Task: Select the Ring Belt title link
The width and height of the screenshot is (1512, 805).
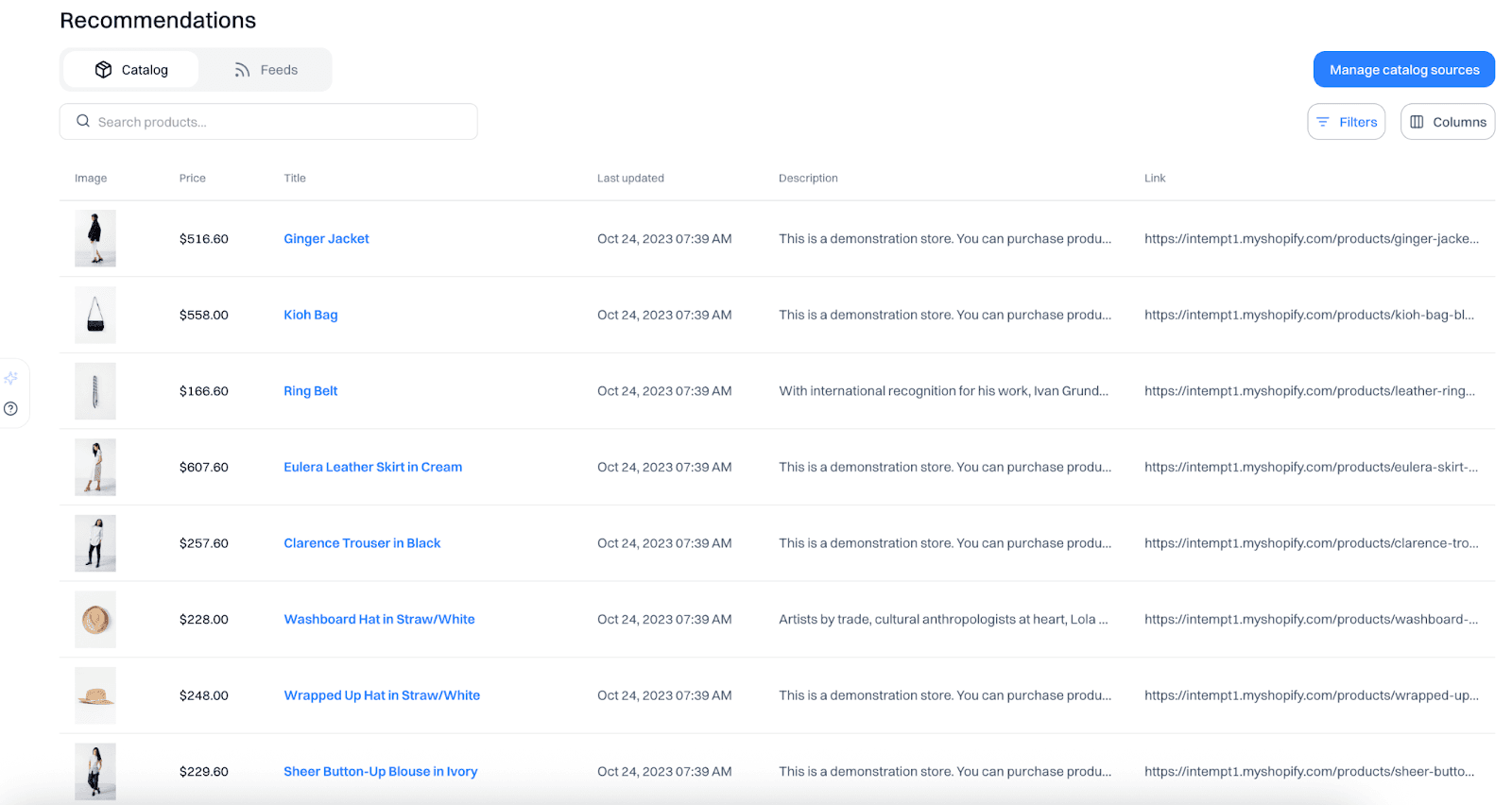Action: point(310,391)
